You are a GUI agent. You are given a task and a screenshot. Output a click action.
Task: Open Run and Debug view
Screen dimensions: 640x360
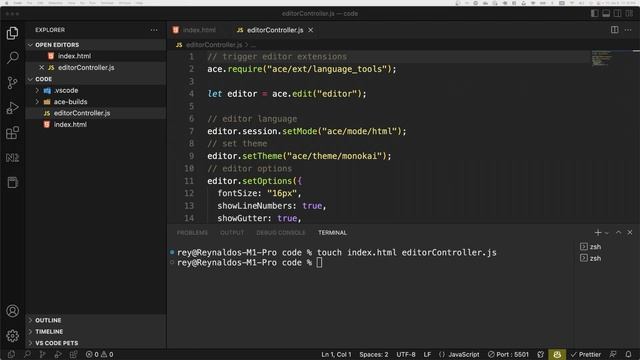coord(12,108)
